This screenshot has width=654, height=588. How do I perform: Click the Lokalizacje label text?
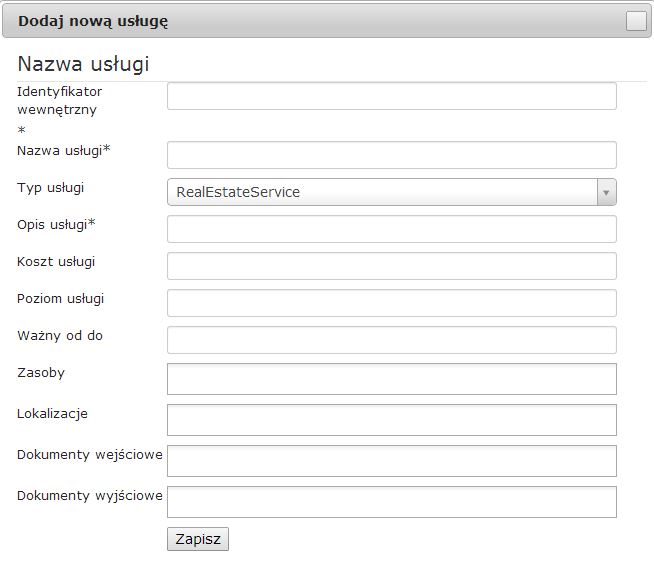pos(53,414)
